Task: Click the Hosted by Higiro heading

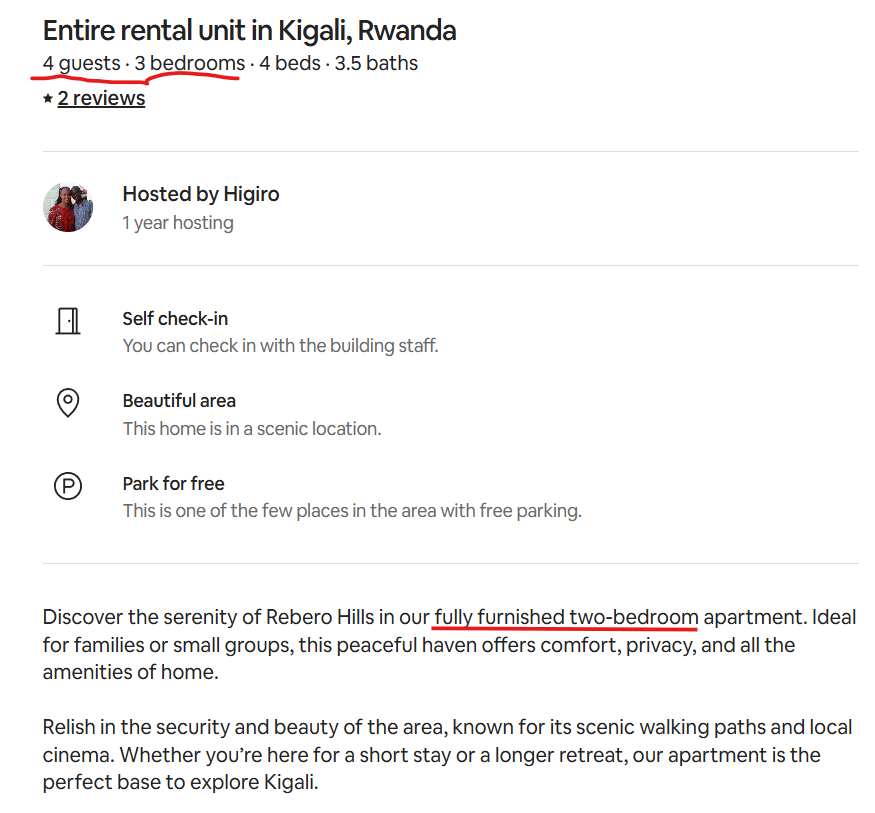Action: 201,194
